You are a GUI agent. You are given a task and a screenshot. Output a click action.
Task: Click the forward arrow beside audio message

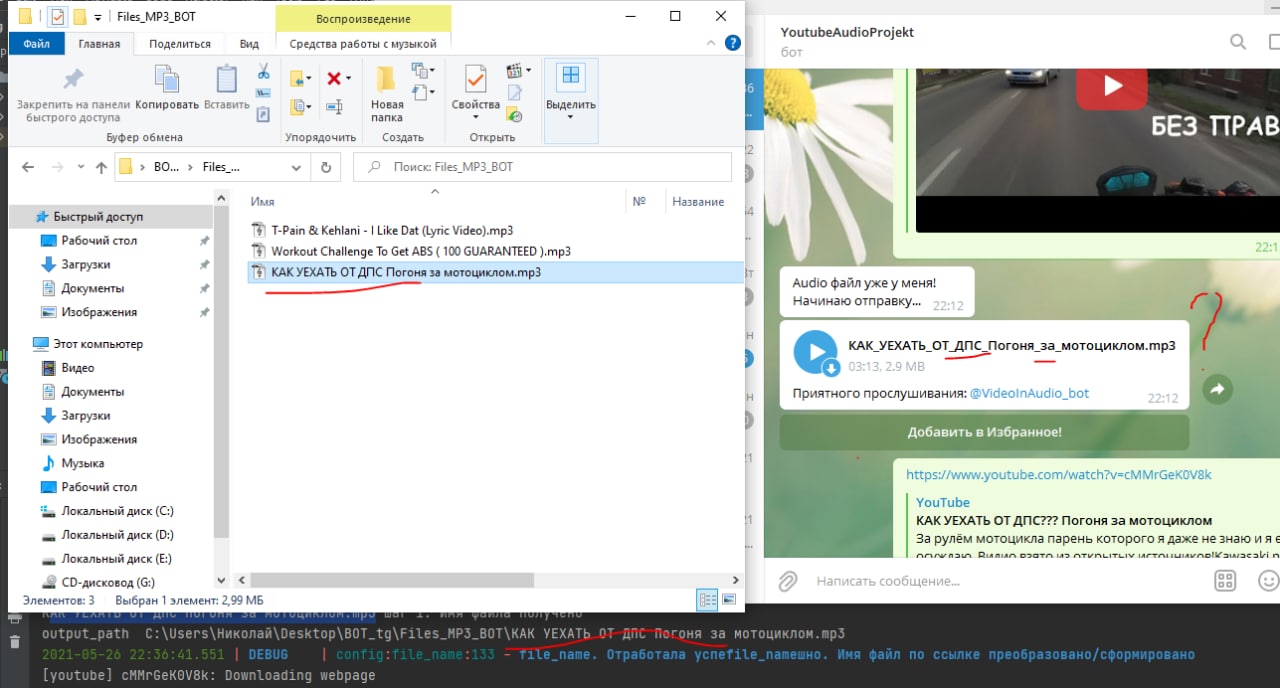point(1217,390)
